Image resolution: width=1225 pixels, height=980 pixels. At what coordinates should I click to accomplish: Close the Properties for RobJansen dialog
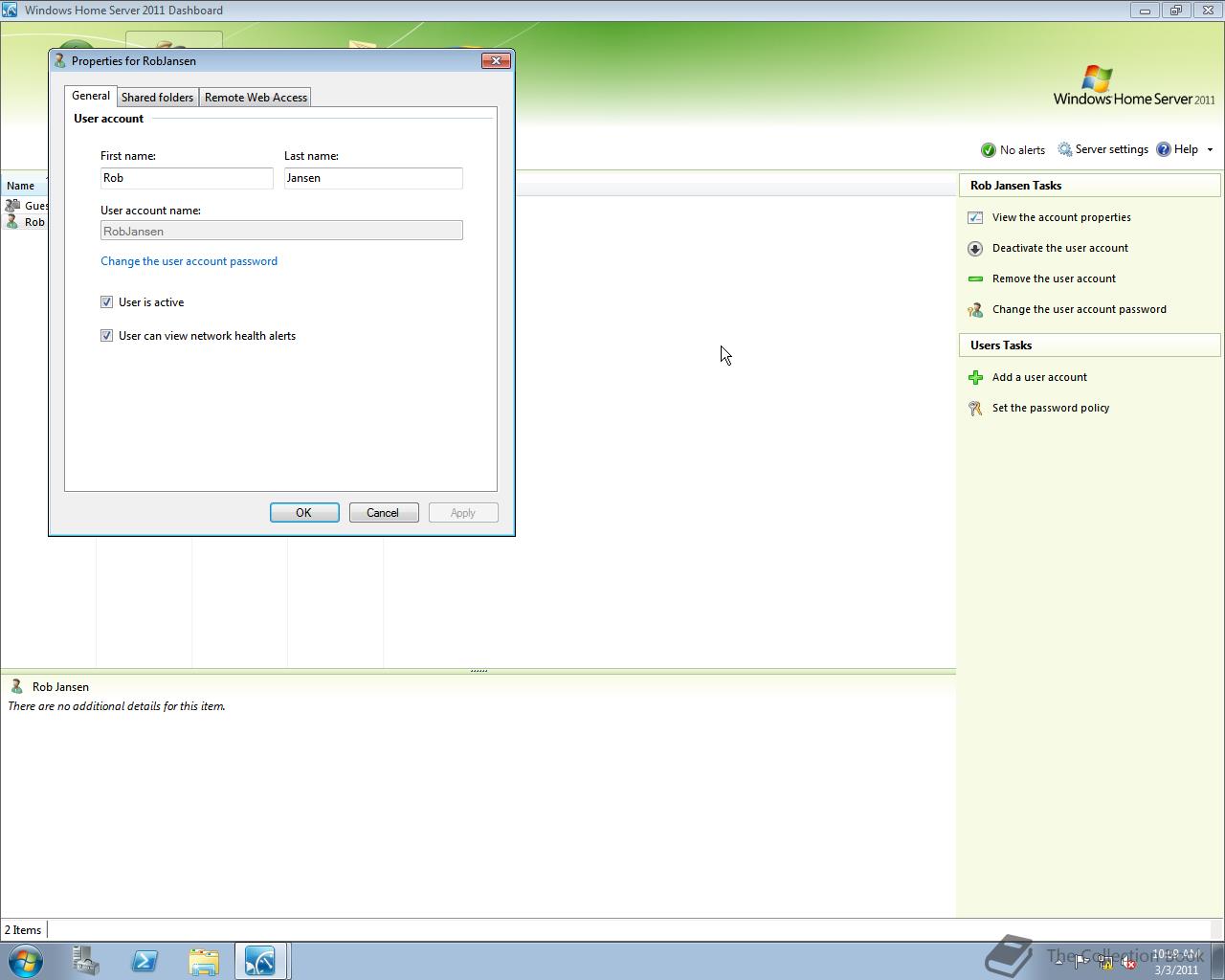point(496,60)
